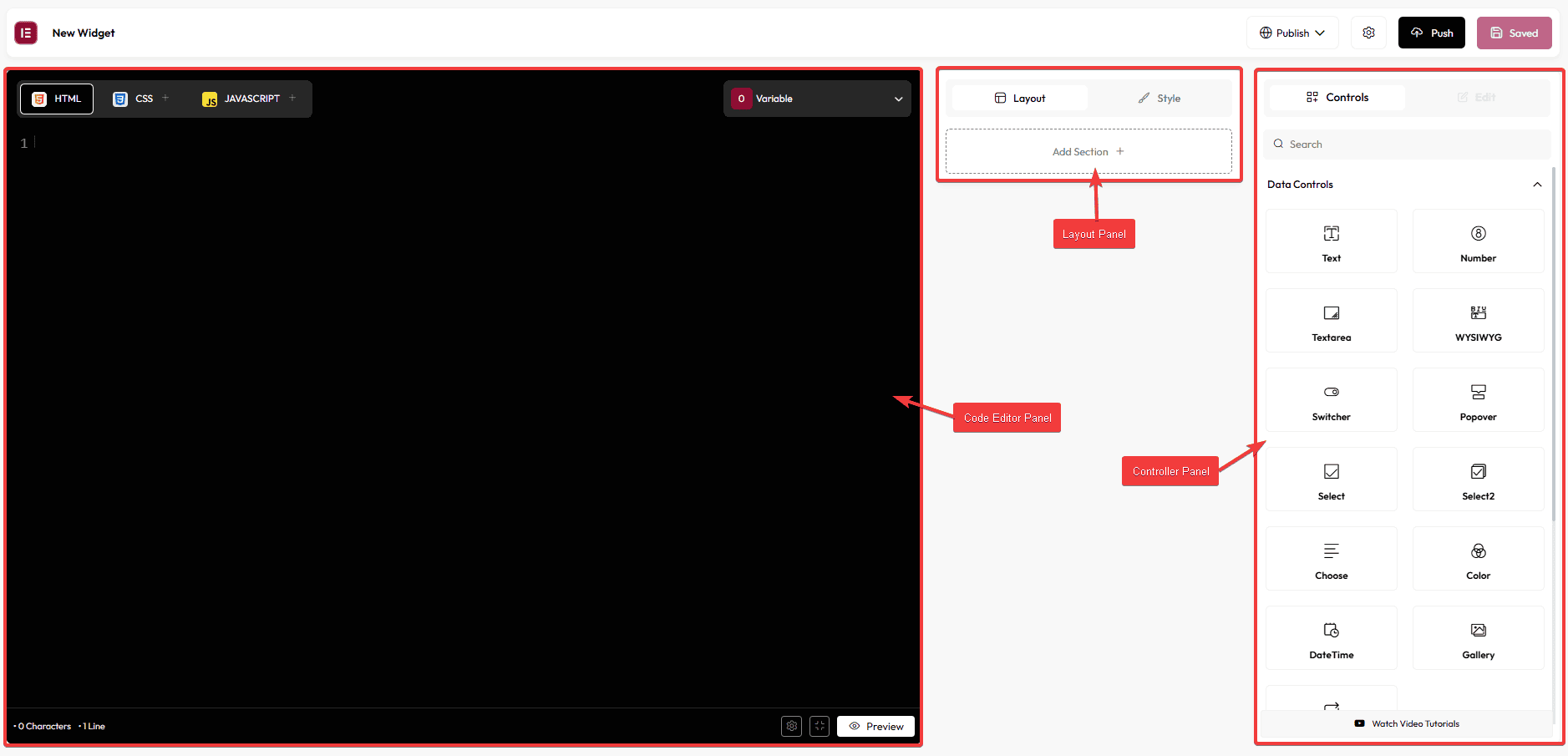Add the Select2 control
The height and width of the screenshot is (756, 1568).
pos(1478,479)
